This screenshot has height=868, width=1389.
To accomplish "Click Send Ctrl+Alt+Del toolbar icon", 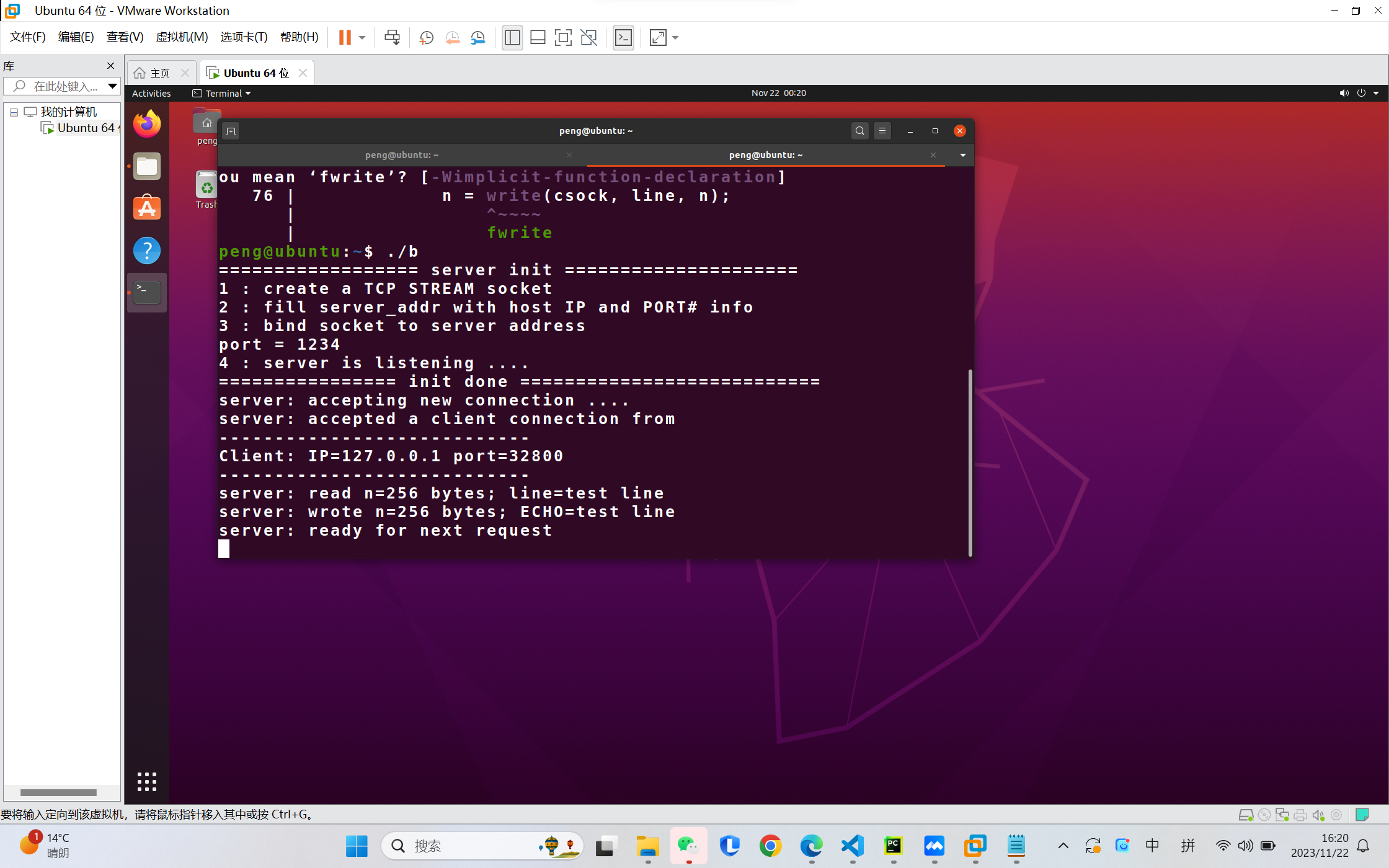I will coord(392,38).
